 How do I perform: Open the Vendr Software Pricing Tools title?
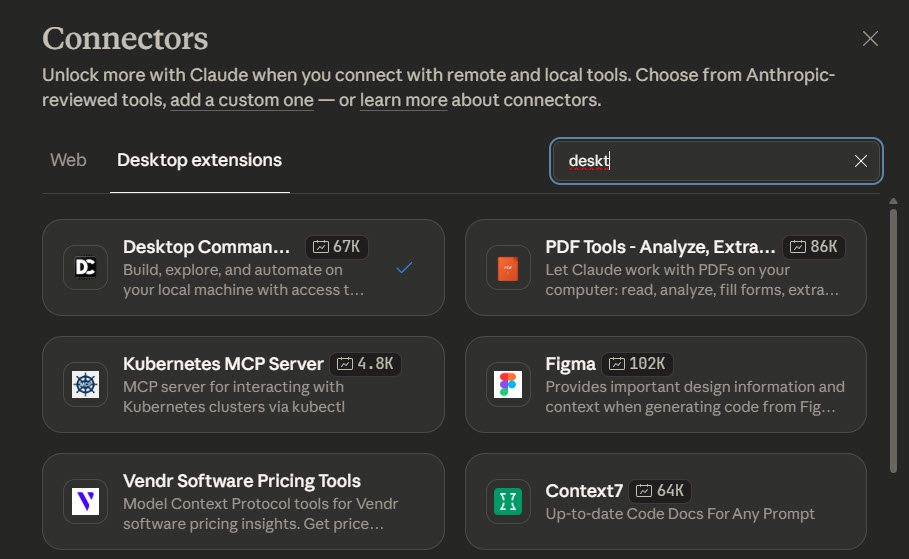241,481
